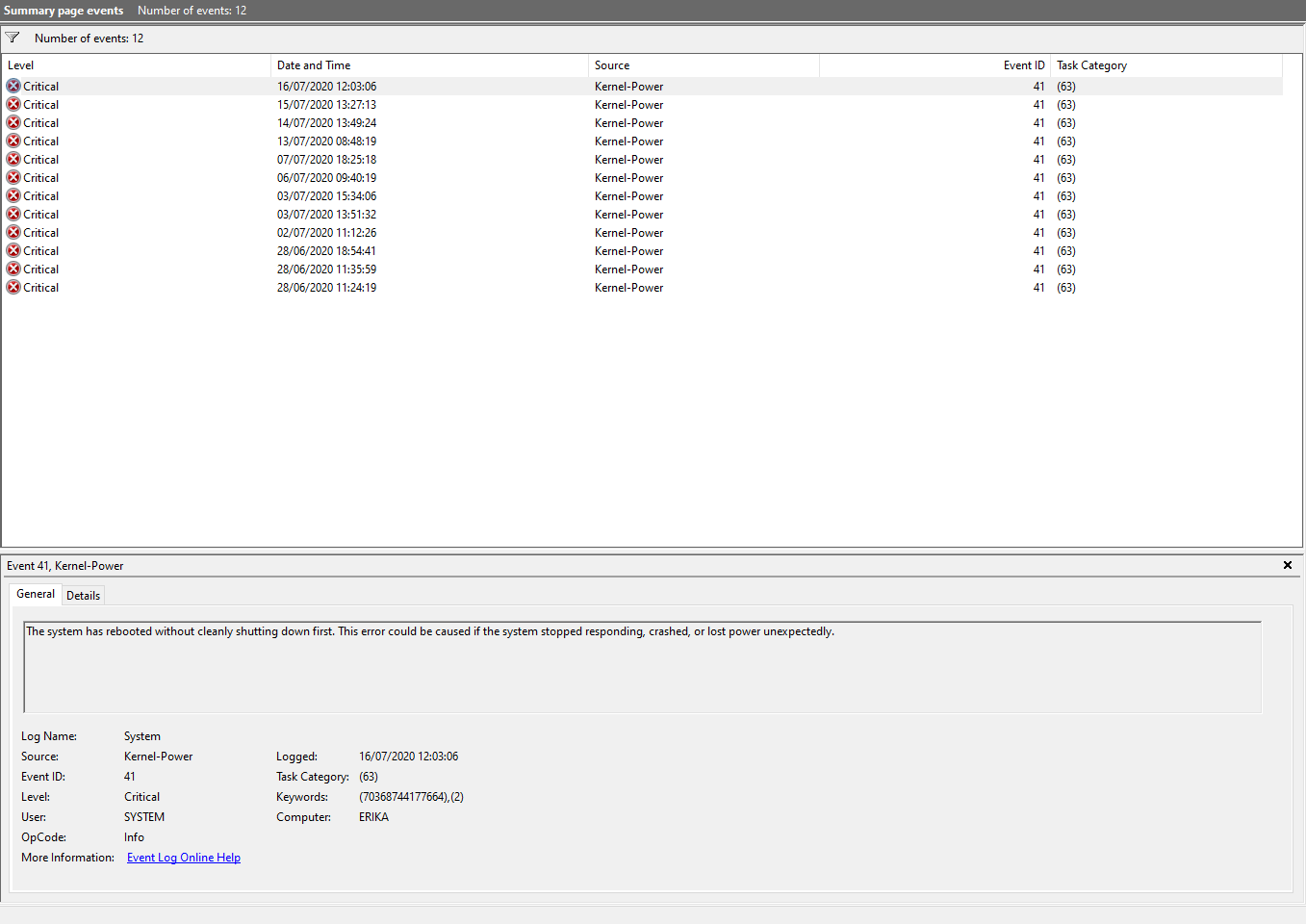
Task: Click Task Category (63) in 13/07/2020 row
Action: (x=1066, y=141)
